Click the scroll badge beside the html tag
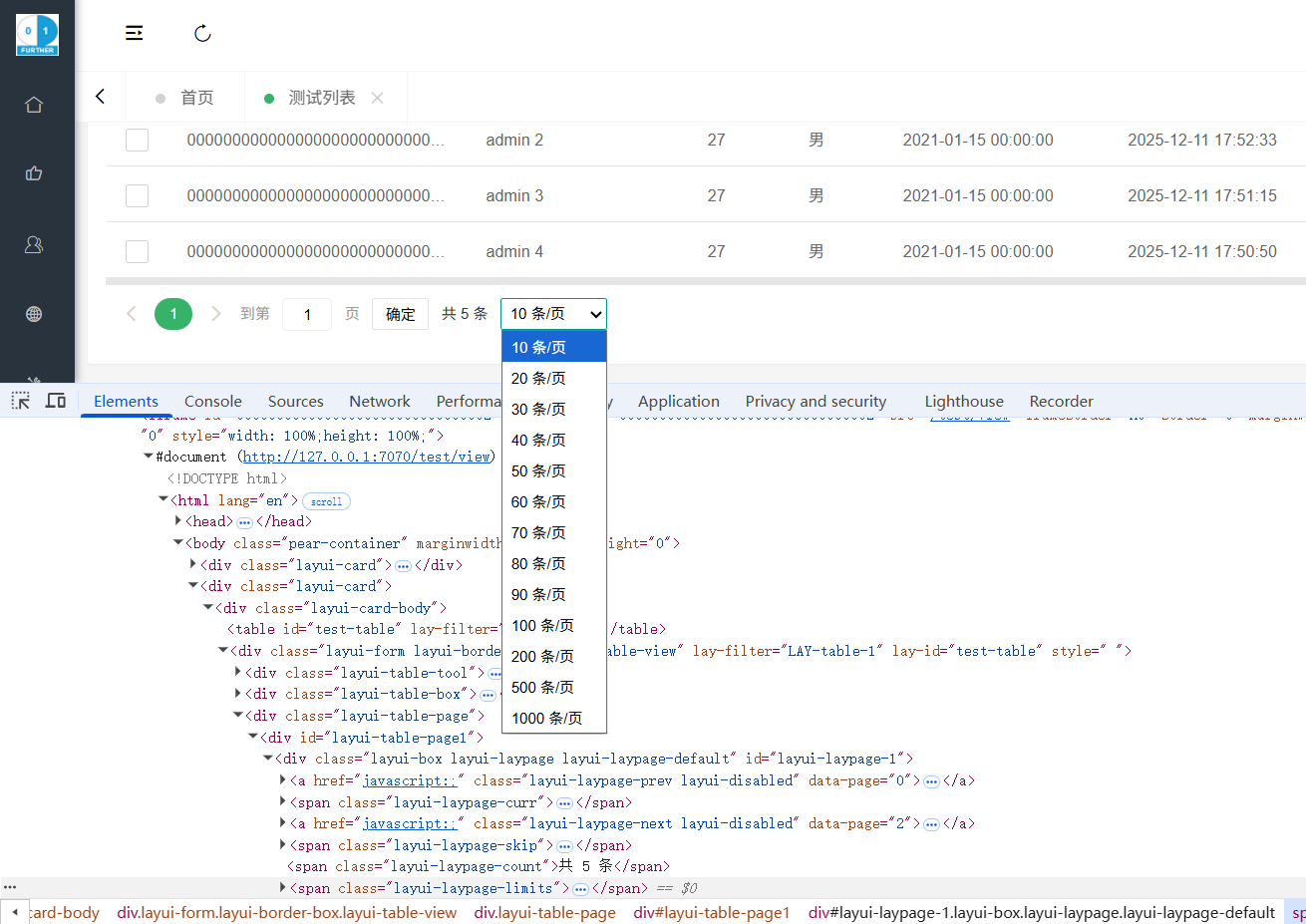 point(326,501)
